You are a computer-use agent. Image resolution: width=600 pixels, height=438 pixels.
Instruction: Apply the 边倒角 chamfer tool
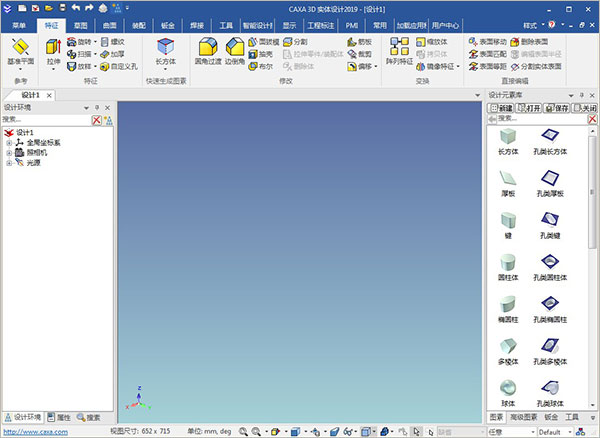235,51
